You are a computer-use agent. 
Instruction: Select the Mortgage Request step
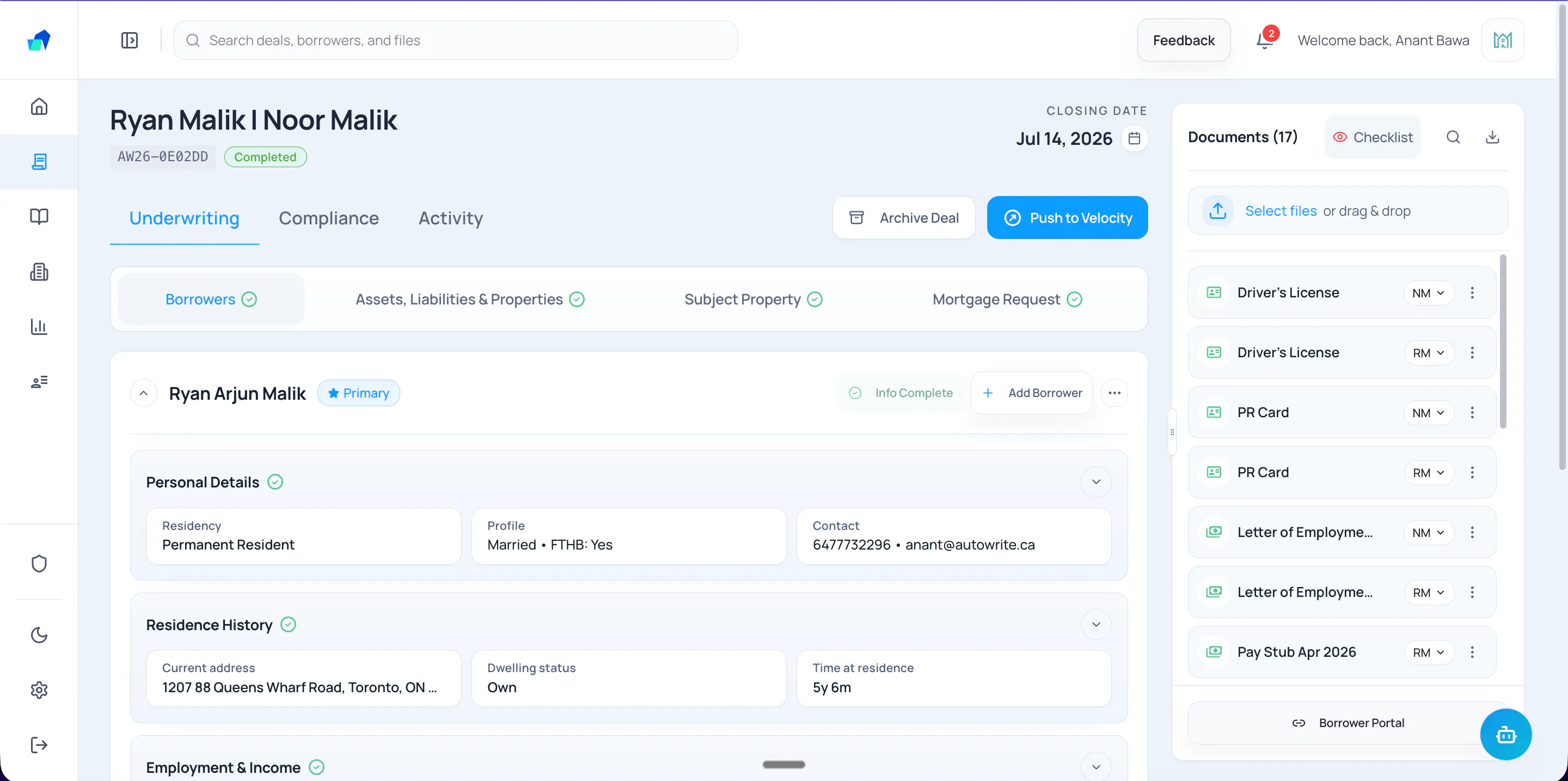pos(1007,300)
